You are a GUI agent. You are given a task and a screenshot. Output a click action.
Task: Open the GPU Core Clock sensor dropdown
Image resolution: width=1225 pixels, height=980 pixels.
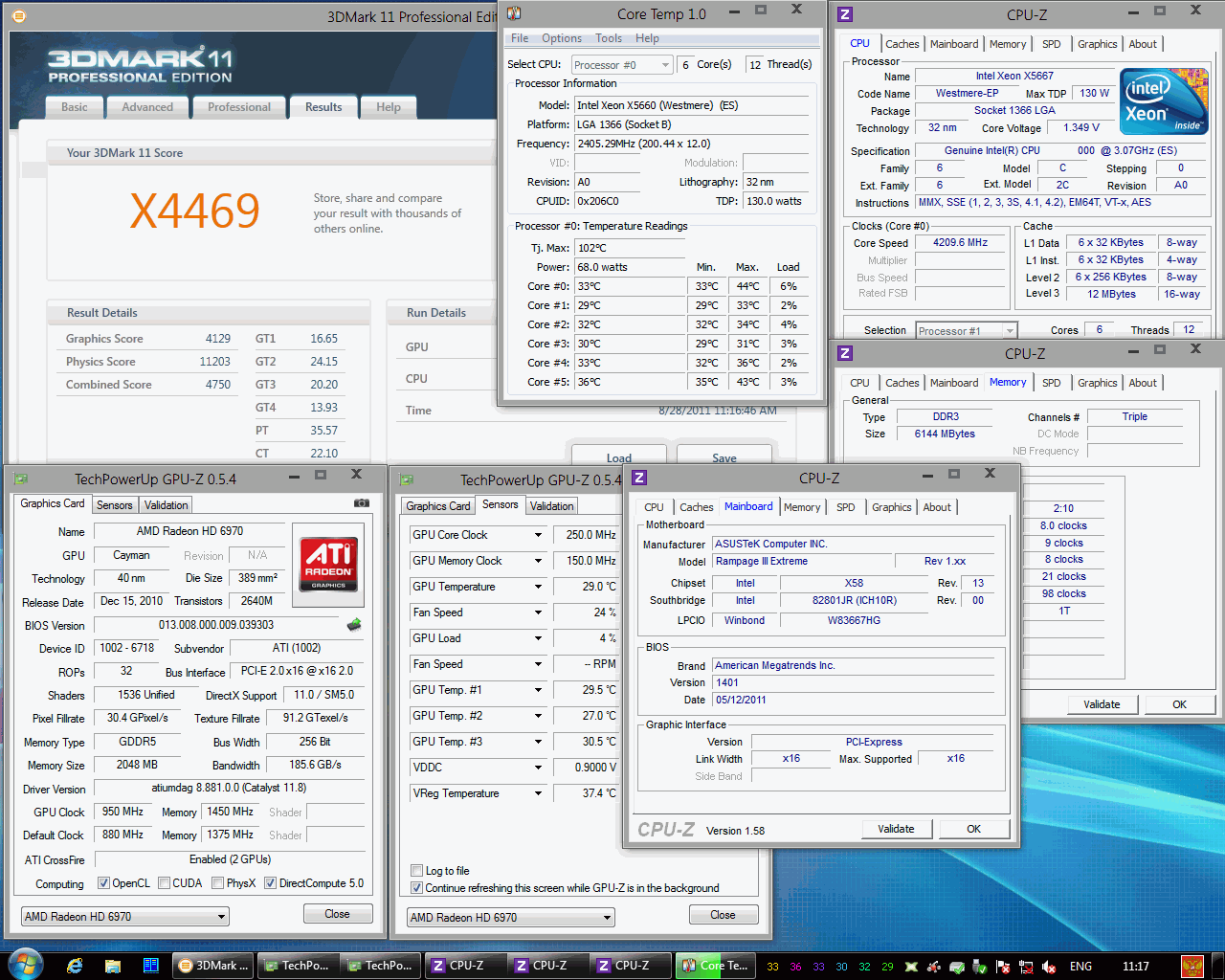tap(539, 535)
